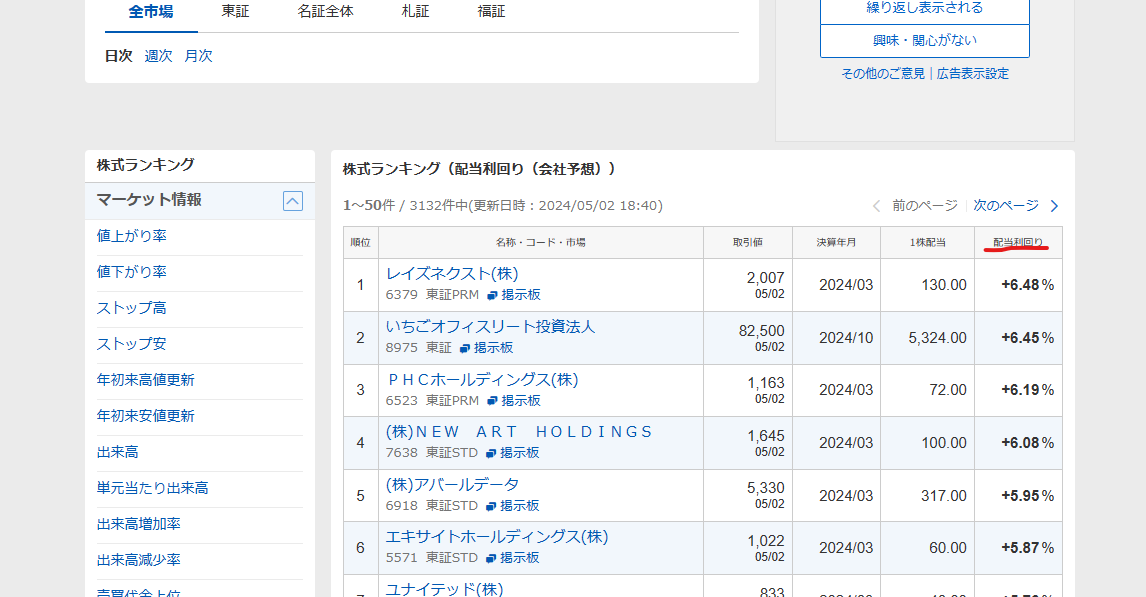Click the +6.45% dividend yield value
This screenshot has width=1146, height=597.
coord(1028,338)
